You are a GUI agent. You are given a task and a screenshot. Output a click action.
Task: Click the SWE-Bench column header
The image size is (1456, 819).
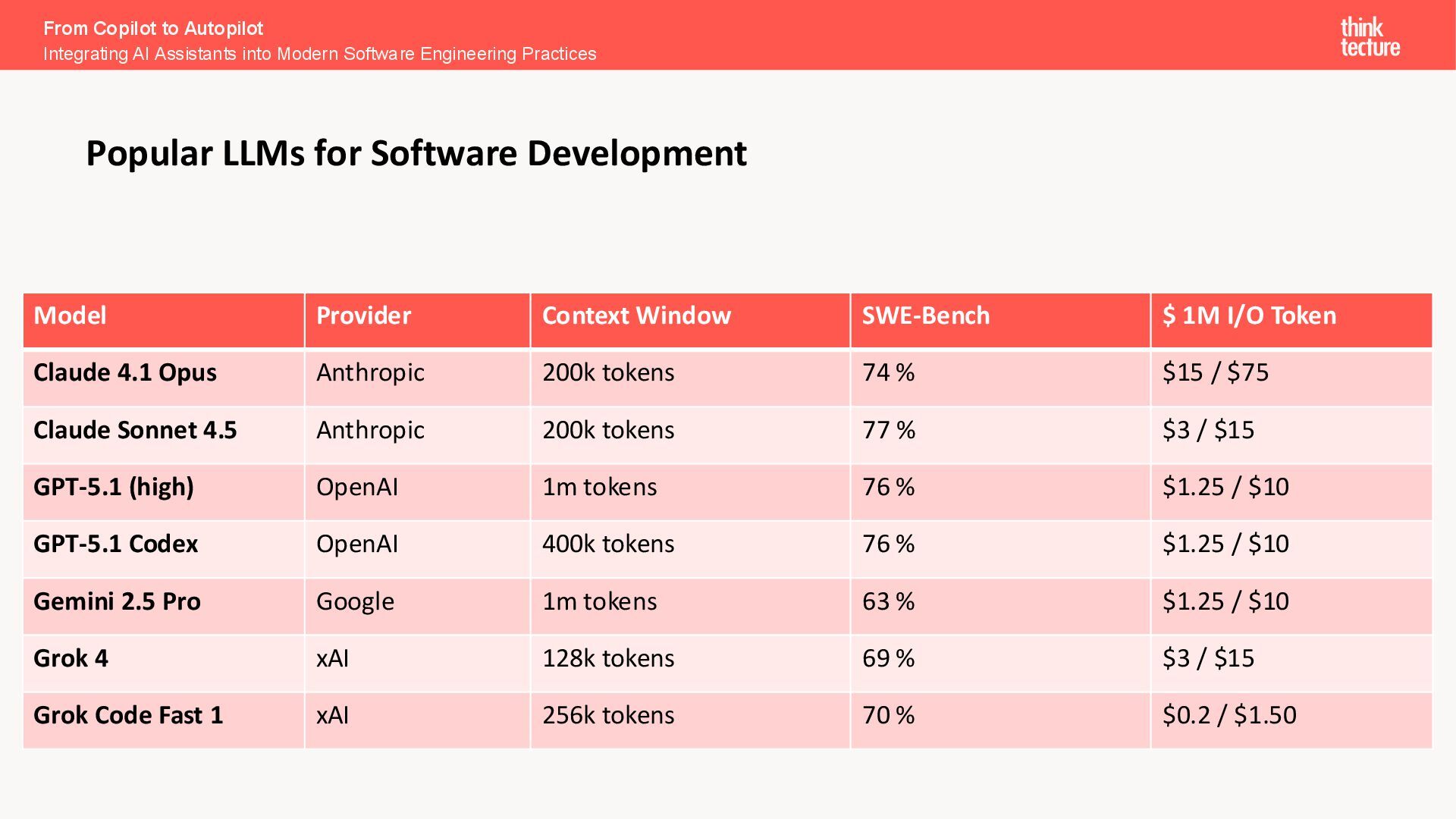pos(1000,320)
